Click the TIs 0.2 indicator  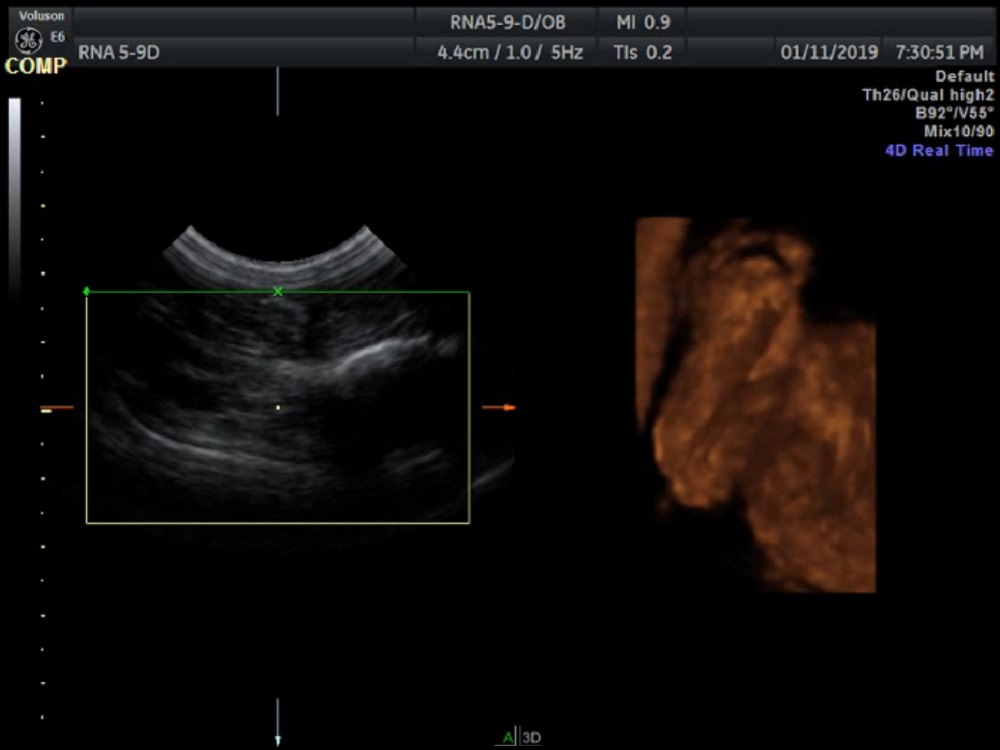(x=642, y=52)
